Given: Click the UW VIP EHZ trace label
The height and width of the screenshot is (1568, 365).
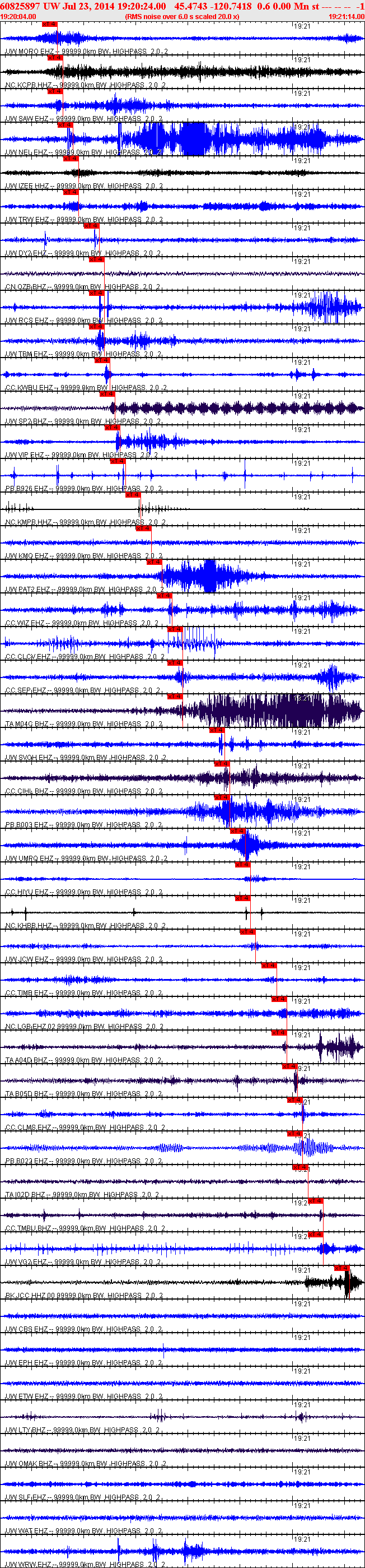Looking at the screenshot, I should 82,454.
